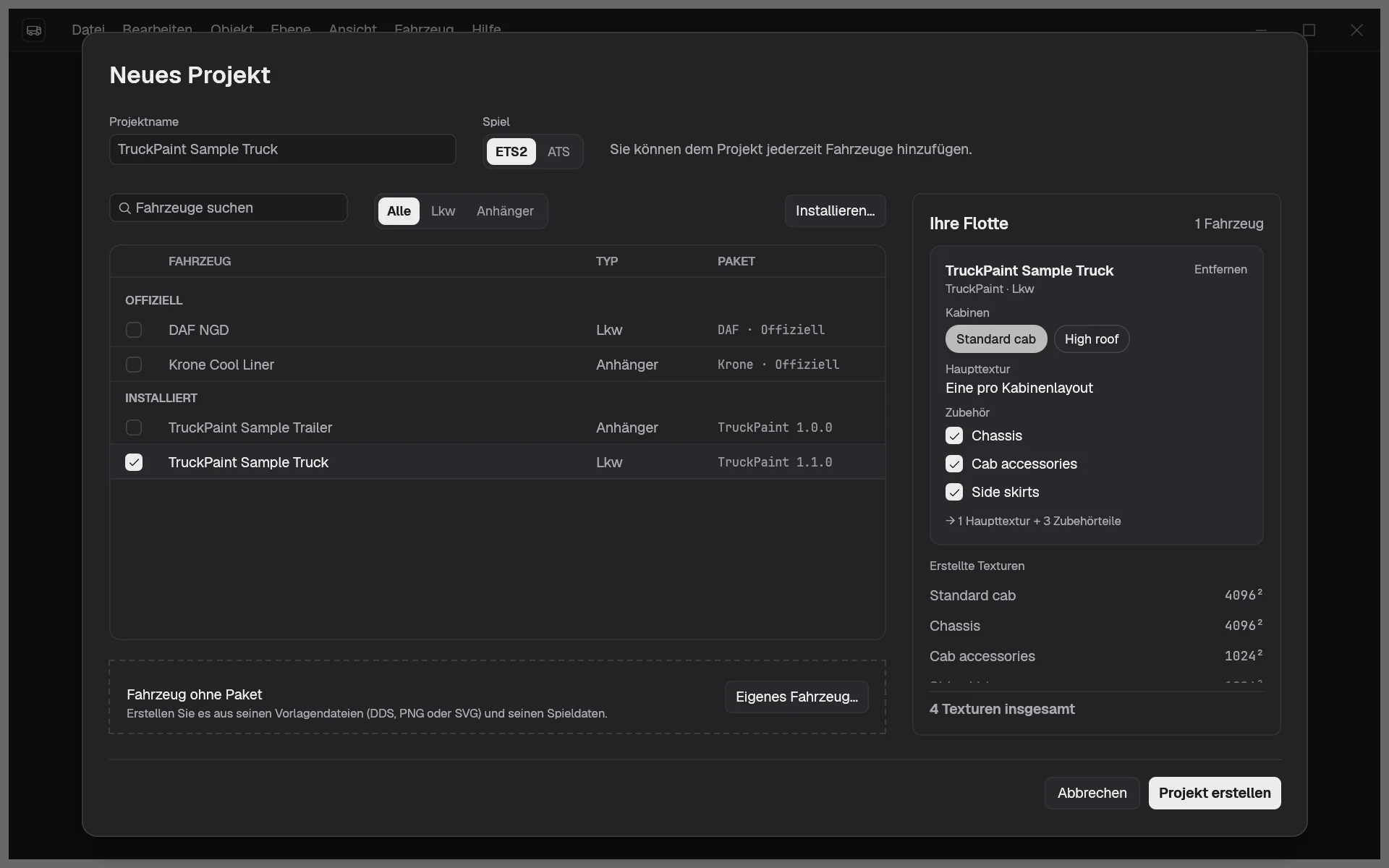This screenshot has height=868, width=1389.
Task: Switch the game to ATS
Action: coord(558,152)
